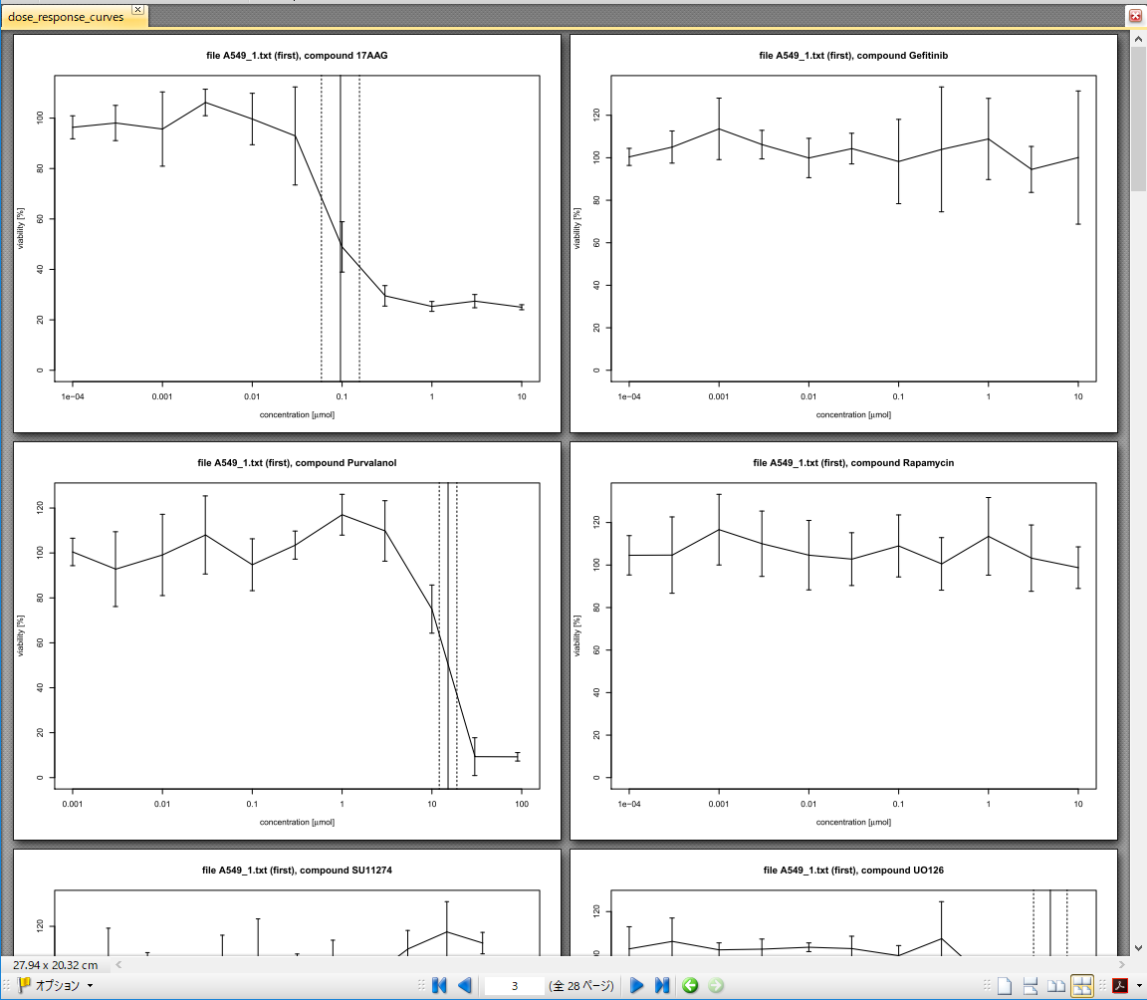Click horizontal scrollbar right arrow
Viewport: 1147px width, 1000px height.
click(x=1122, y=965)
